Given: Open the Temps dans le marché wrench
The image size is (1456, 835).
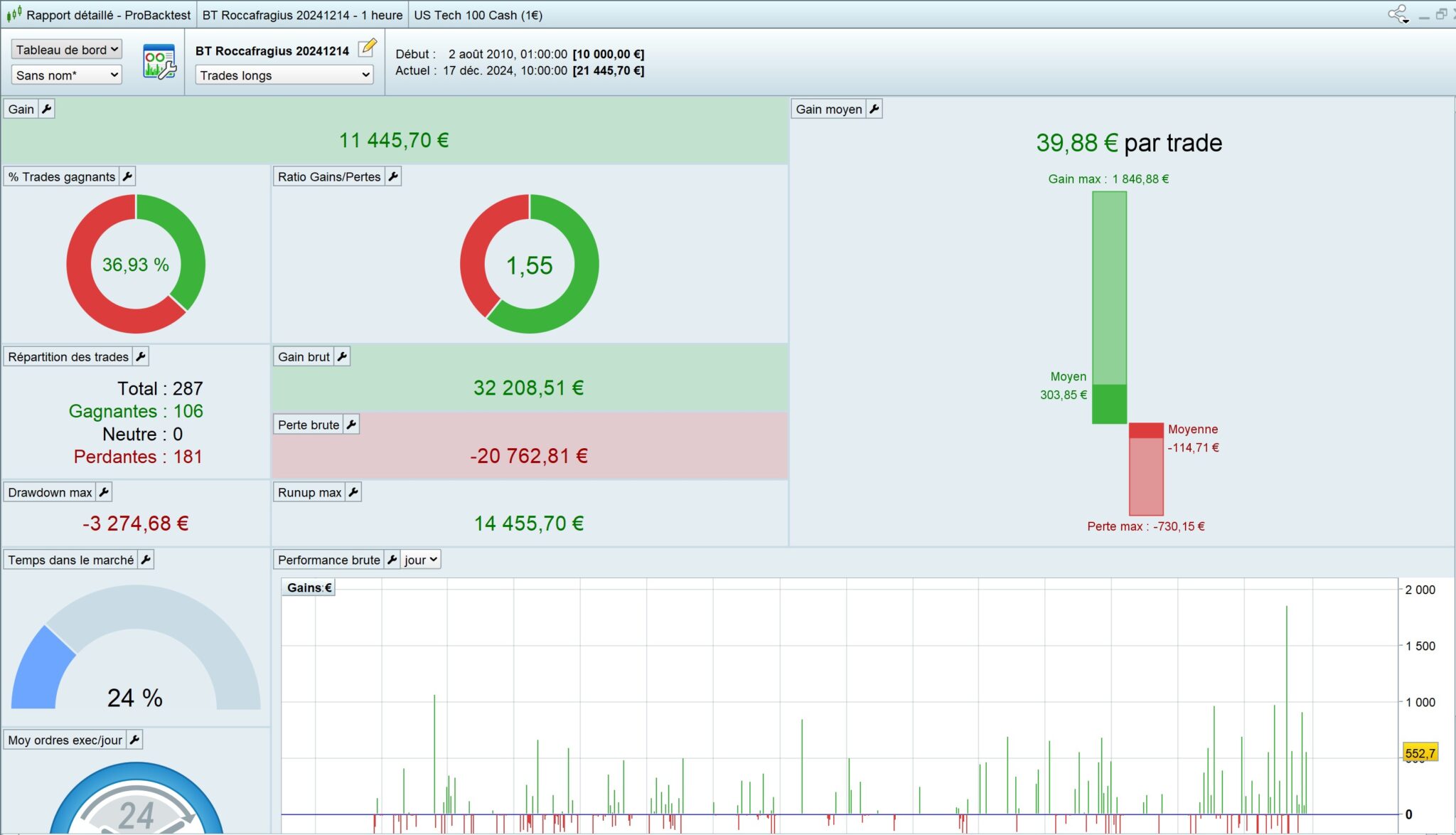Looking at the screenshot, I should [x=146, y=560].
